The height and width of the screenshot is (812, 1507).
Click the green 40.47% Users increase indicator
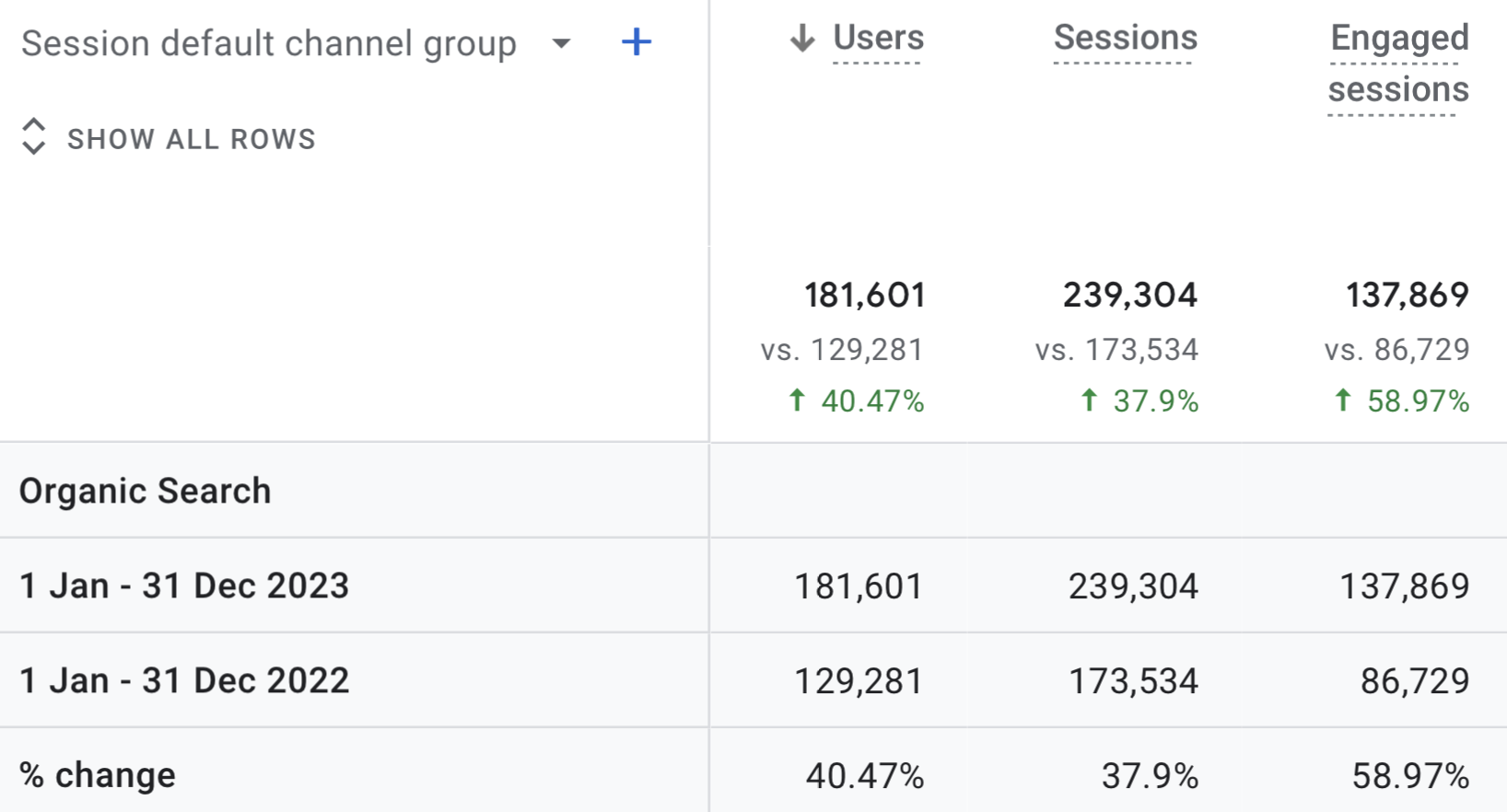tap(856, 401)
